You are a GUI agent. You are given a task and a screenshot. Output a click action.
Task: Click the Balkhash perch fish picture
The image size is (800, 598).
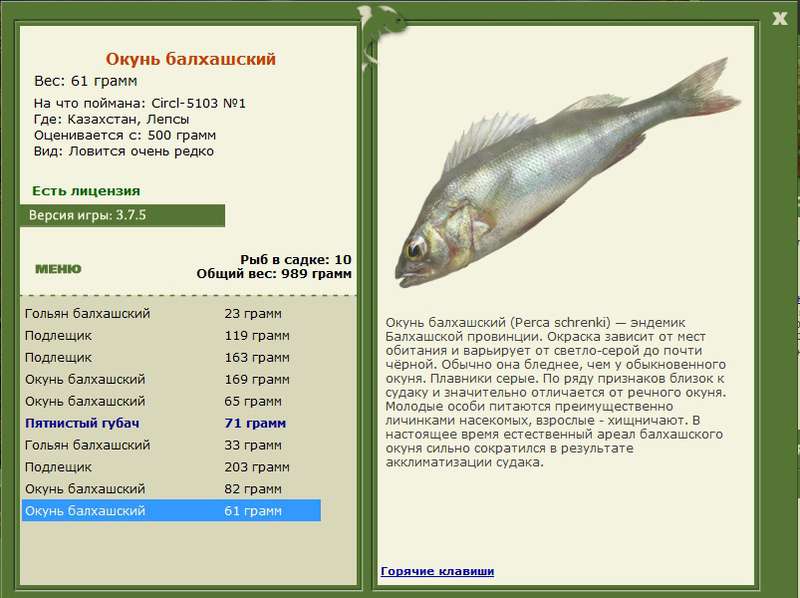click(x=567, y=171)
